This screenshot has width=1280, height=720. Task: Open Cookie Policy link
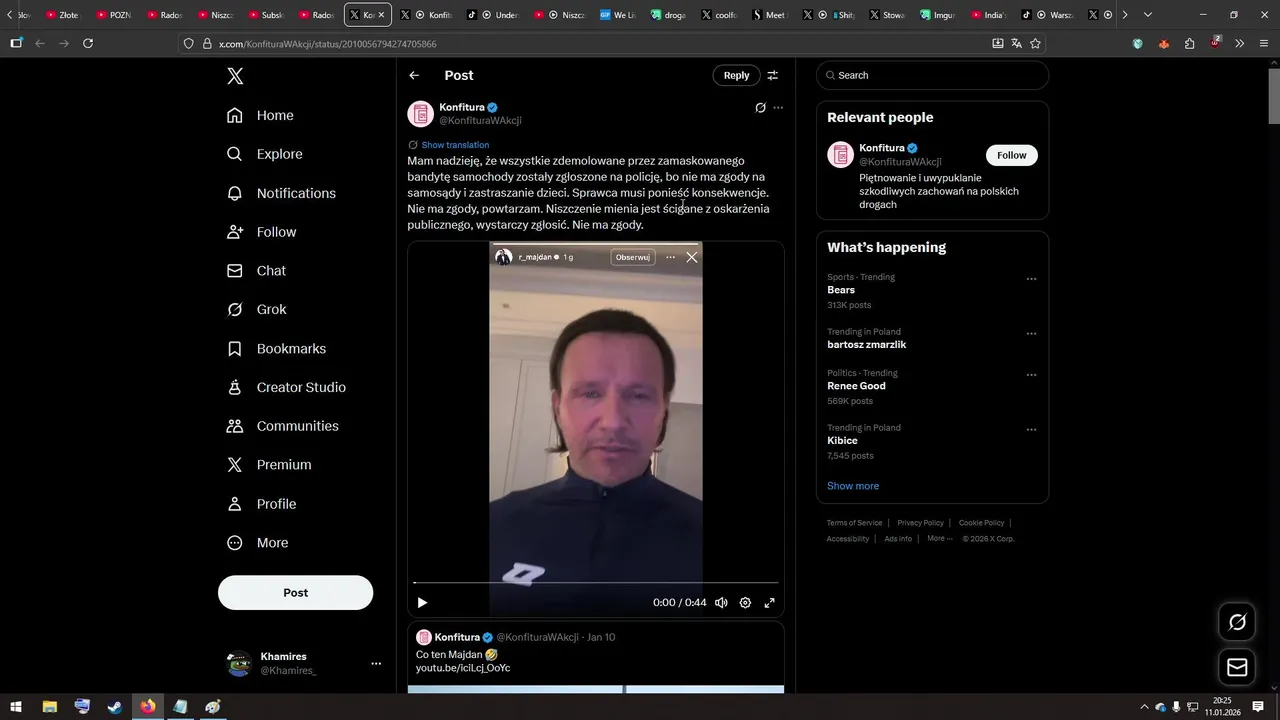click(981, 523)
